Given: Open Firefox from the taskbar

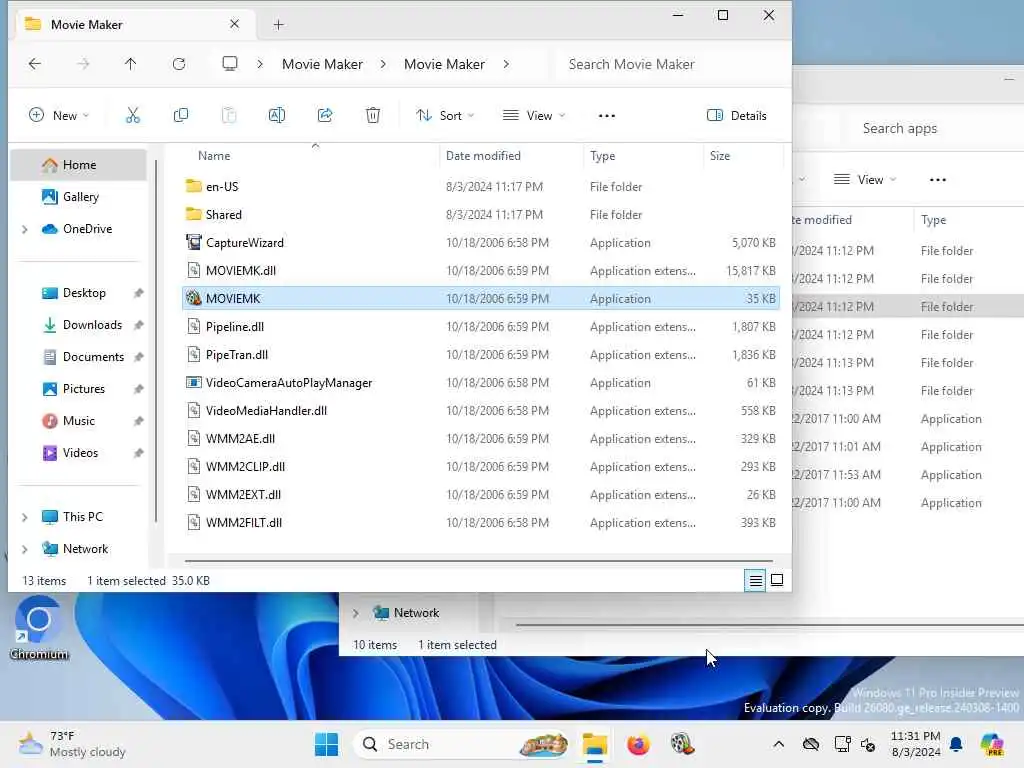Looking at the screenshot, I should pyautogui.click(x=638, y=744).
